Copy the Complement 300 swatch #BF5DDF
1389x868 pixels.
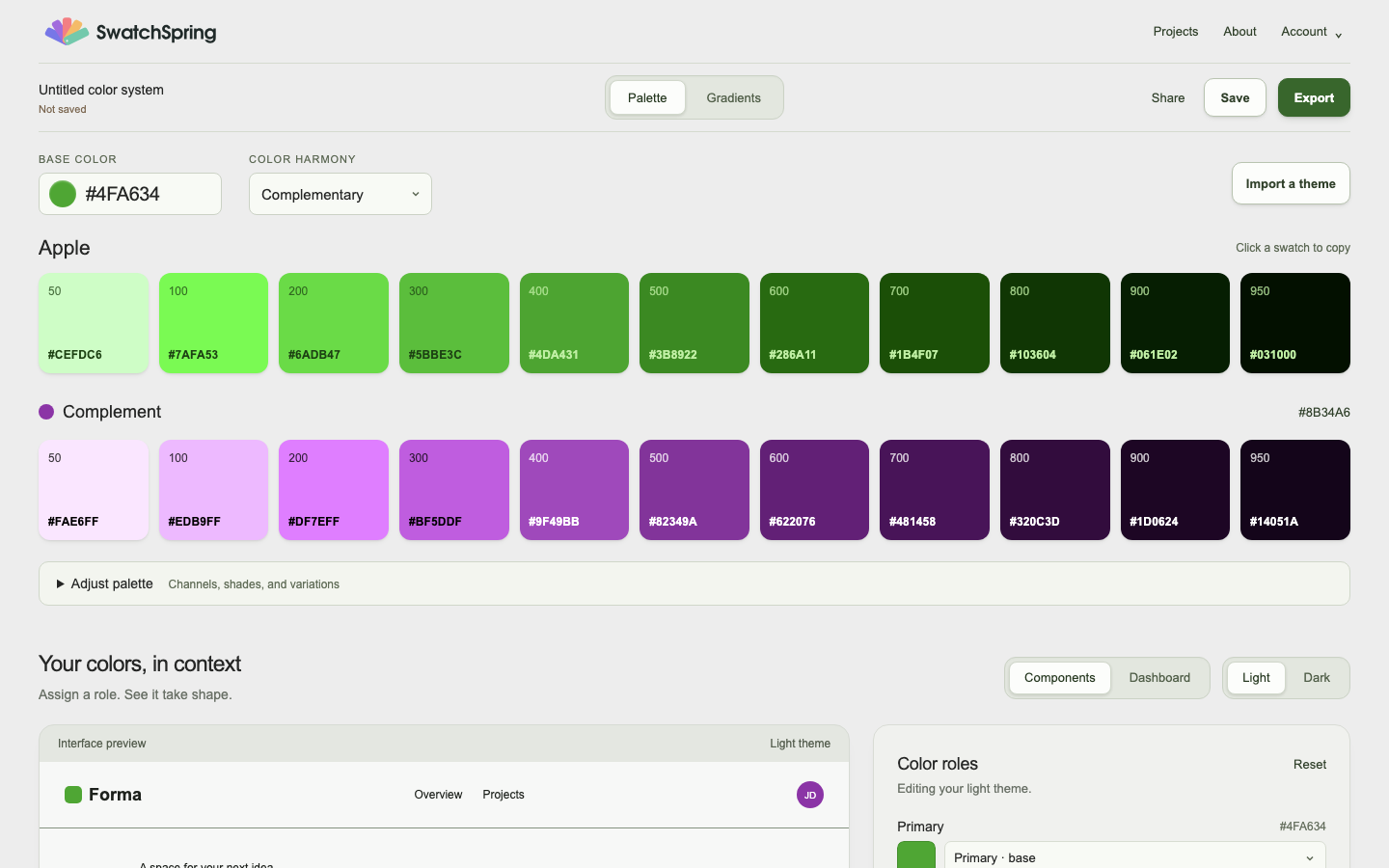tap(454, 490)
